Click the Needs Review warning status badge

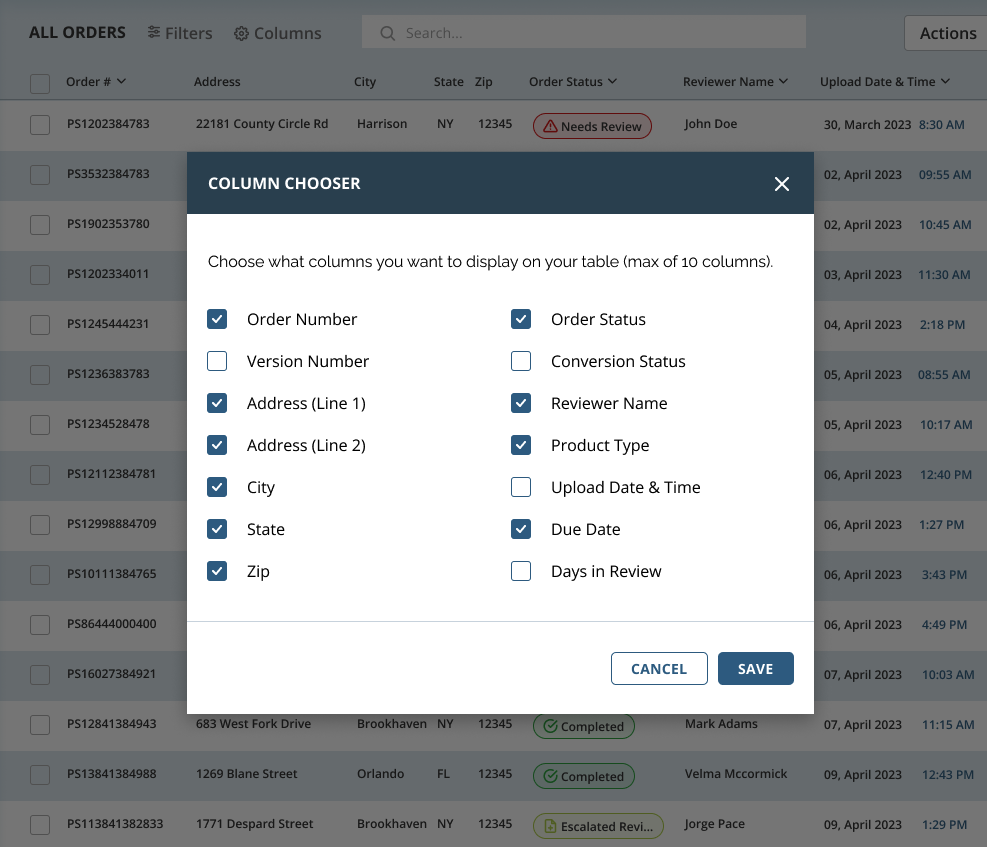tap(592, 127)
